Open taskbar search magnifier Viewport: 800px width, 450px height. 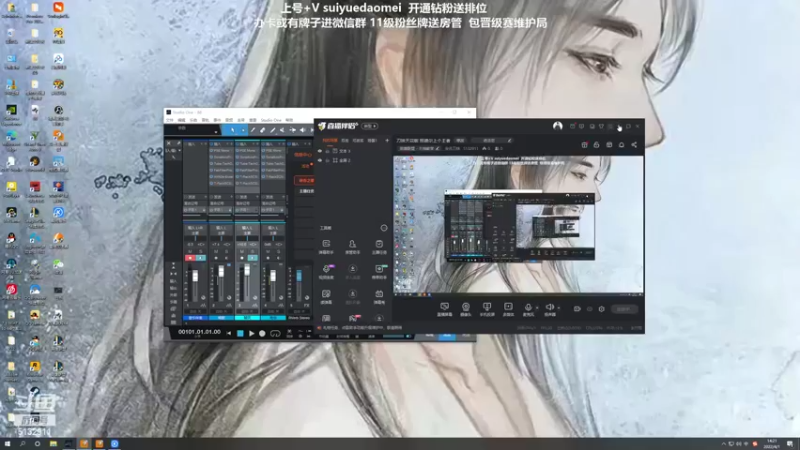tap(22, 444)
